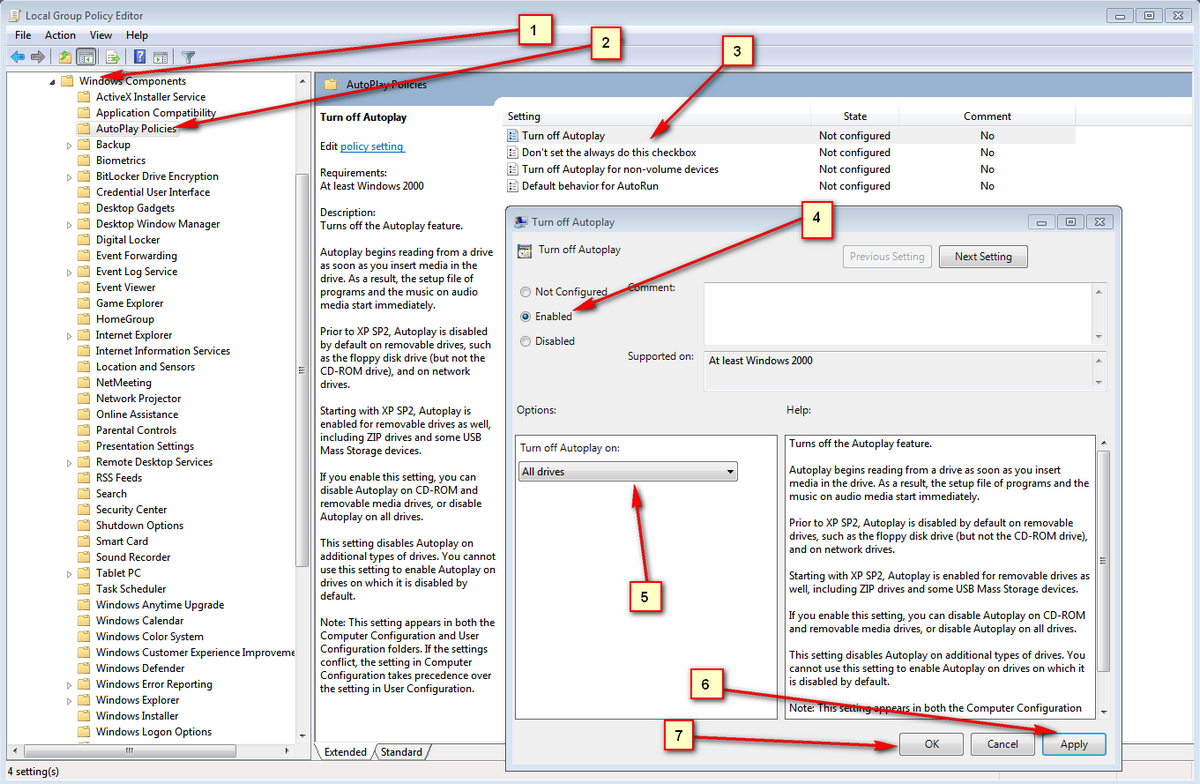The image size is (1200, 784).
Task: Click the icon of Turn off Autoplay for non-volume devices
Action: [x=513, y=169]
